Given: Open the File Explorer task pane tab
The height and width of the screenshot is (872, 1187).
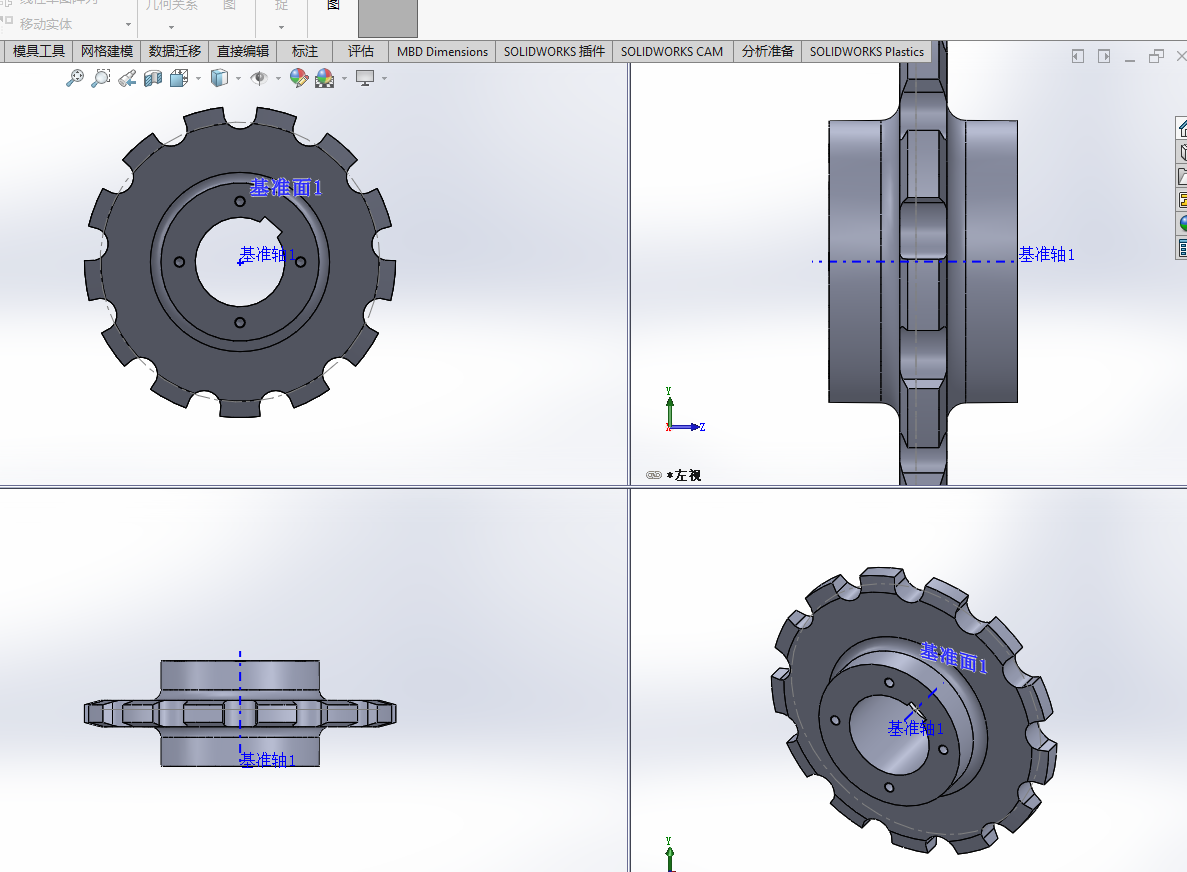Looking at the screenshot, I should tap(1182, 176).
